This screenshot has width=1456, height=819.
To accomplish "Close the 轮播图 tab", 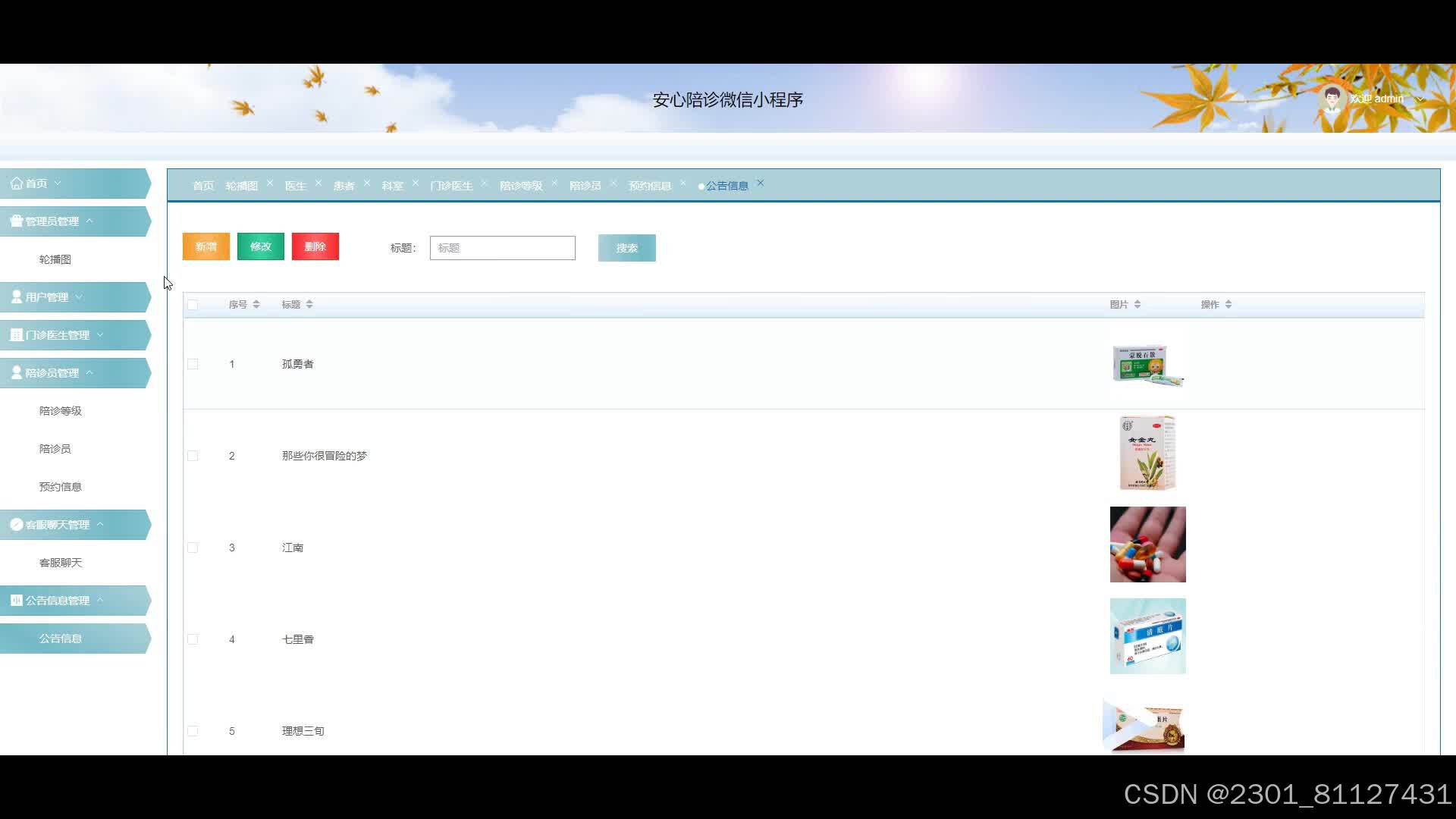I will 270,184.
